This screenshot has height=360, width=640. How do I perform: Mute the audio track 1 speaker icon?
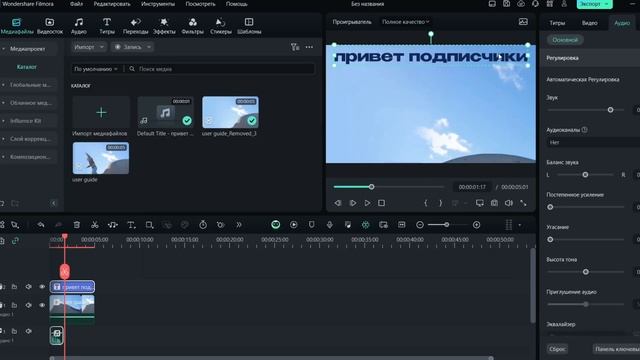point(29,331)
